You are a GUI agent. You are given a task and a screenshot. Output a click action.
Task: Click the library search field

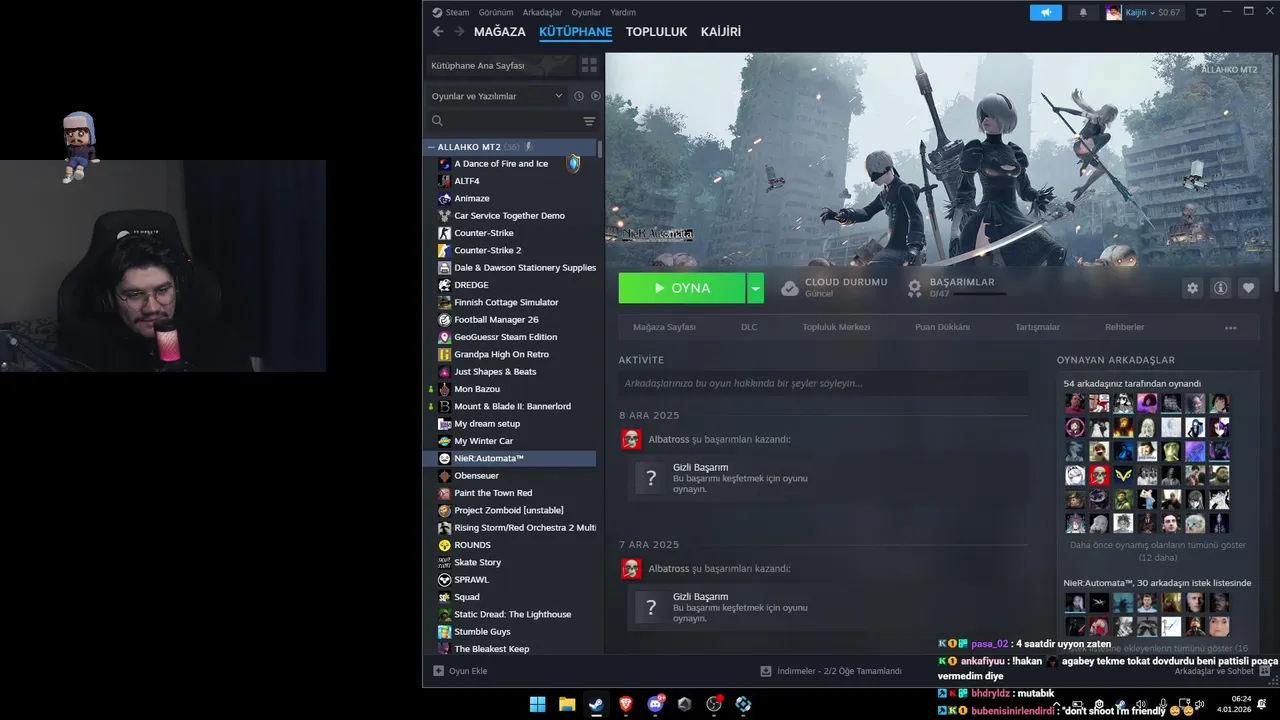[x=504, y=121]
